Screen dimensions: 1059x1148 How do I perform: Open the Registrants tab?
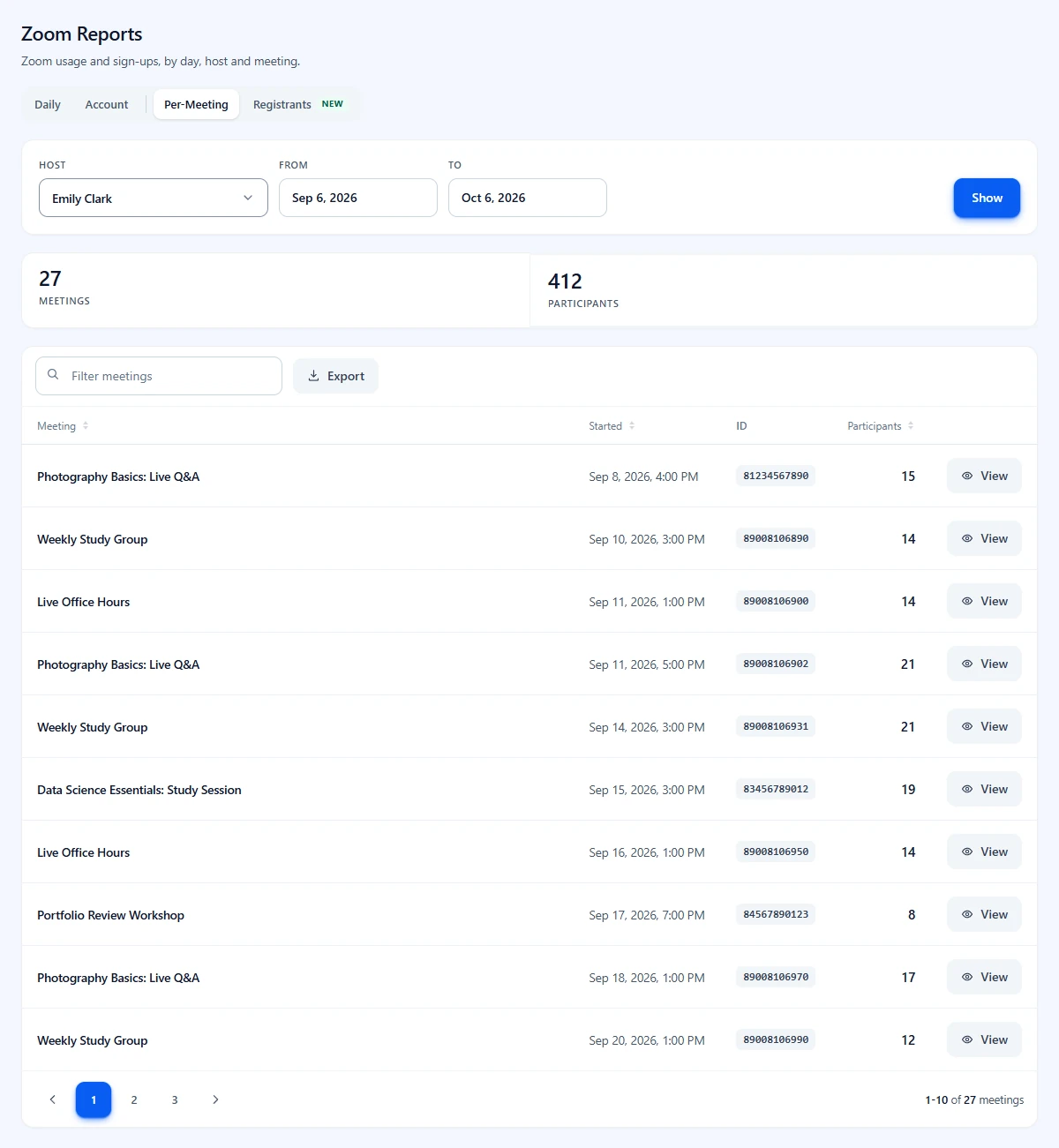298,104
